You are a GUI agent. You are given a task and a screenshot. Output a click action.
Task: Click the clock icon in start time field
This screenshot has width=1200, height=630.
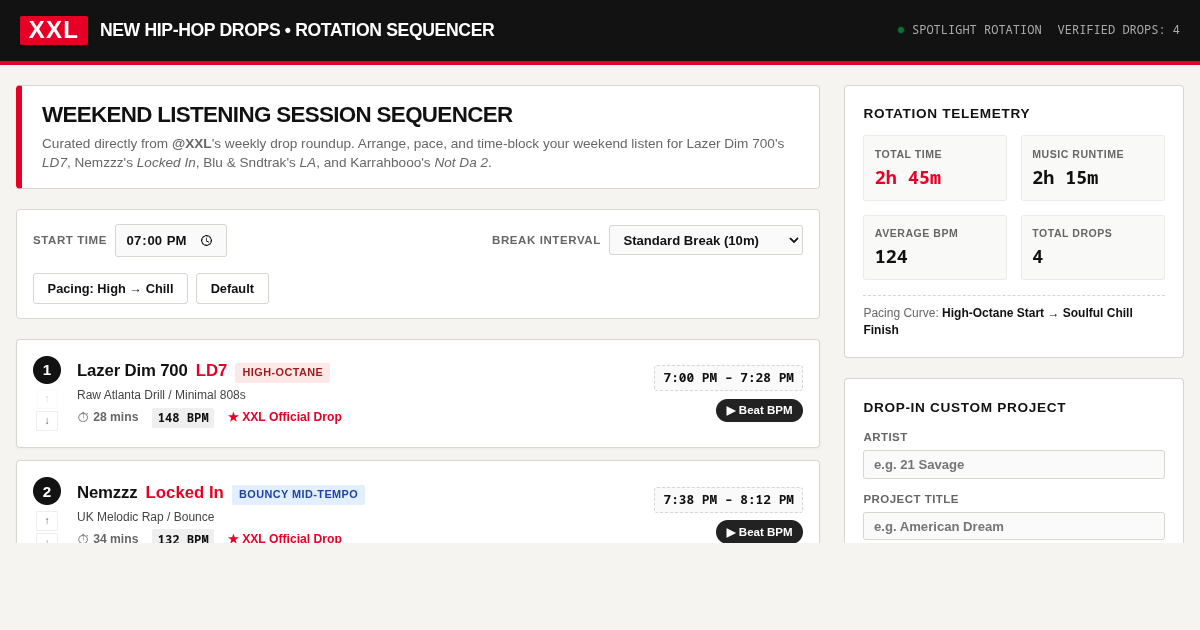click(x=206, y=241)
